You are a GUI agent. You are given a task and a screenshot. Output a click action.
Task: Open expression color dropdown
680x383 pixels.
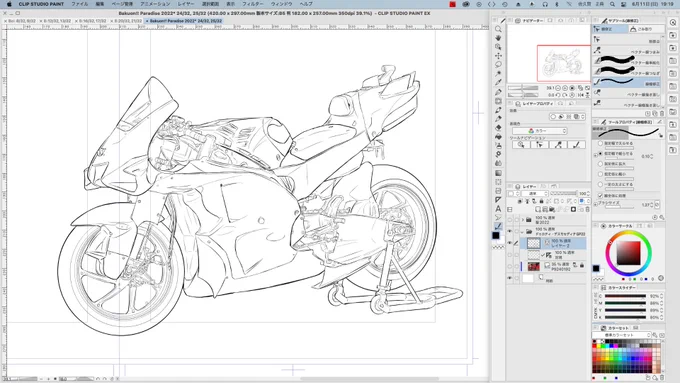coord(539,131)
